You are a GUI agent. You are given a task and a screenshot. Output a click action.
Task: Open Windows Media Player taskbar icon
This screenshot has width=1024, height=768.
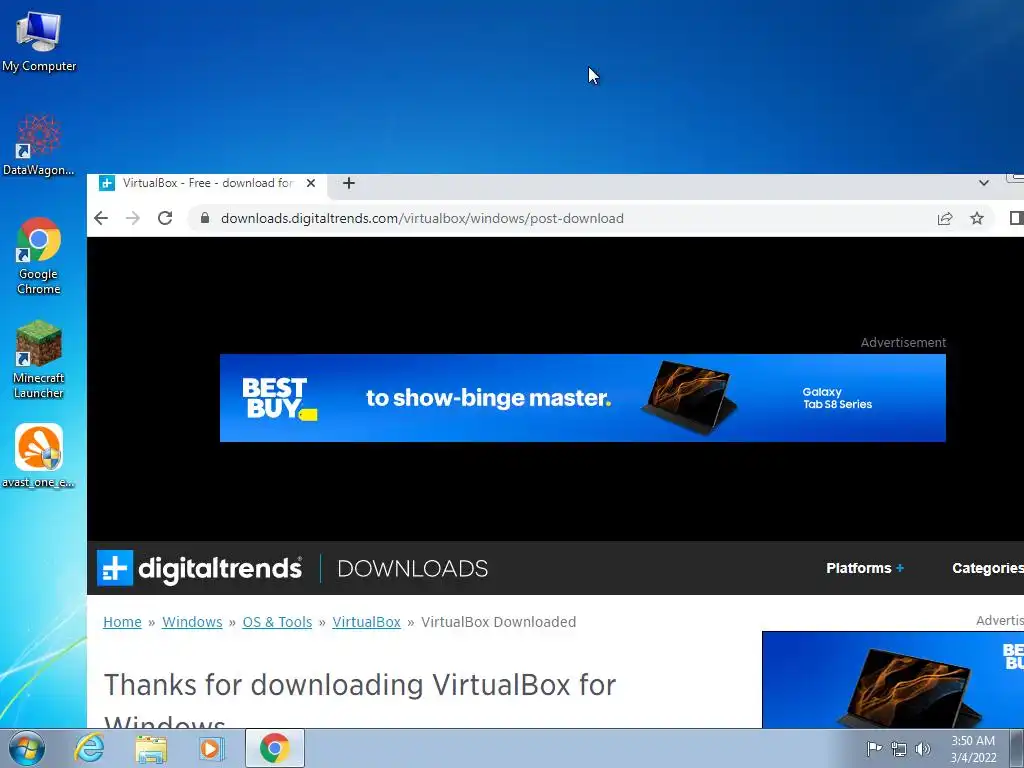click(x=210, y=748)
